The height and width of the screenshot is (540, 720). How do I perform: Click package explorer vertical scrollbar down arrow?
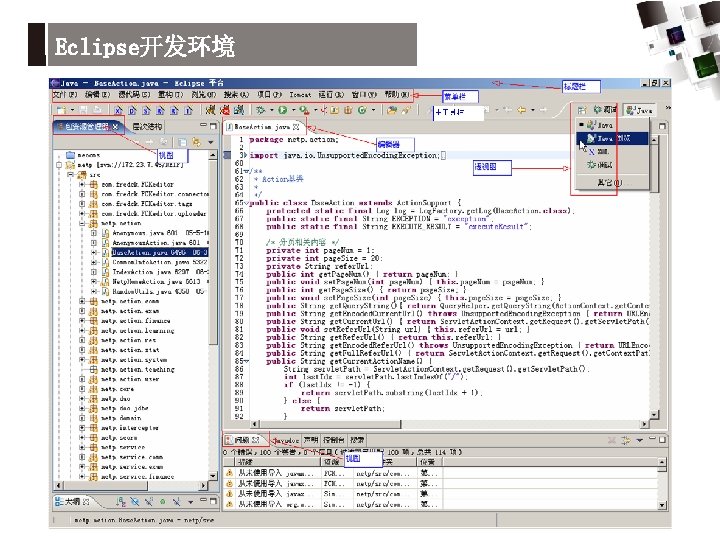click(x=213, y=476)
